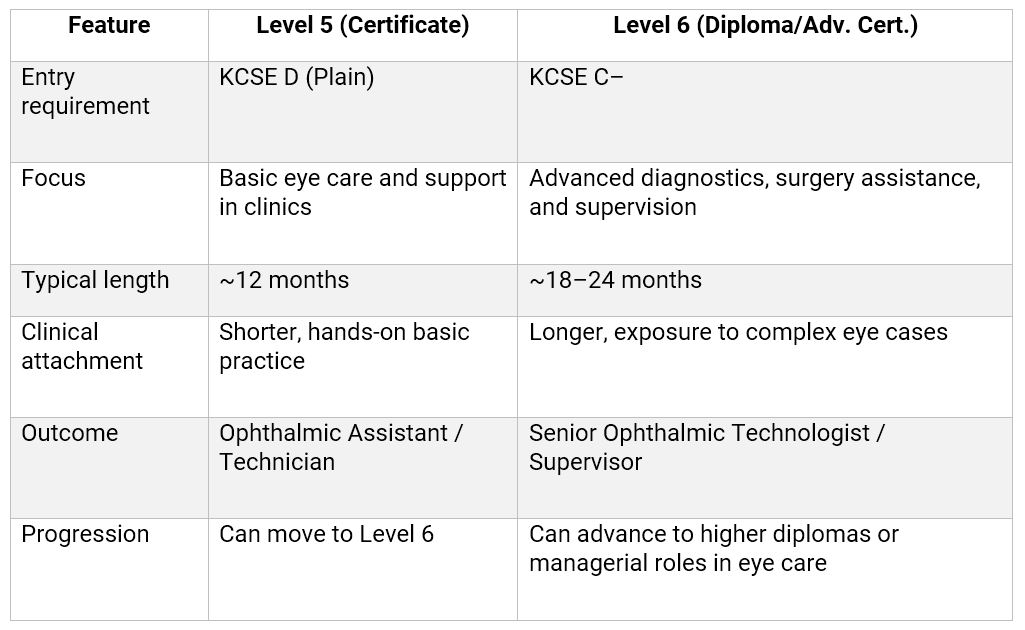The image size is (1025, 630).
Task: Click the Senior Ophthalmic Technologist / Supervisor cell
Action: [706, 448]
